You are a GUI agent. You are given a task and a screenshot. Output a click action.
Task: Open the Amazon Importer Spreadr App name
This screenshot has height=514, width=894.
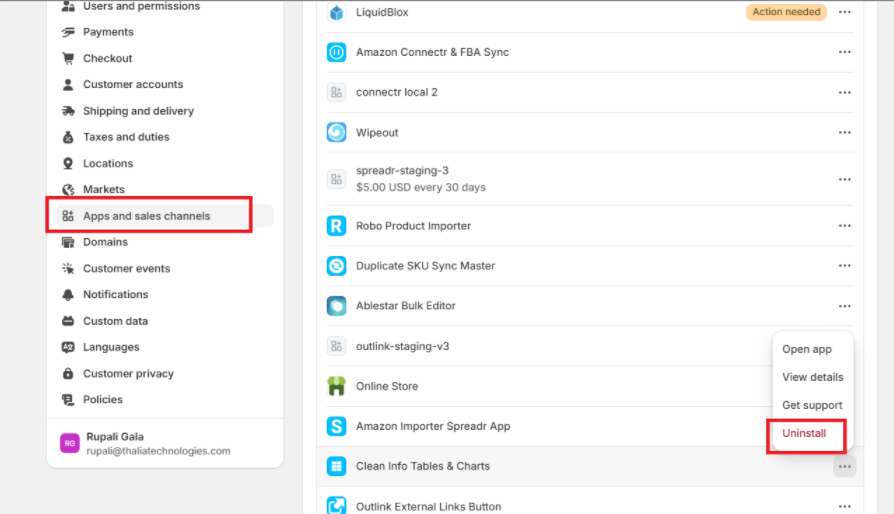click(433, 426)
